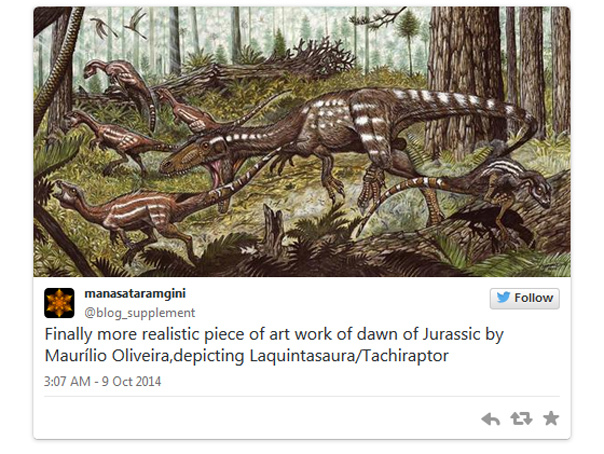This screenshot has height=454, width=604.
Task: Open the @blog_supplement handle link
Action: [x=125, y=311]
